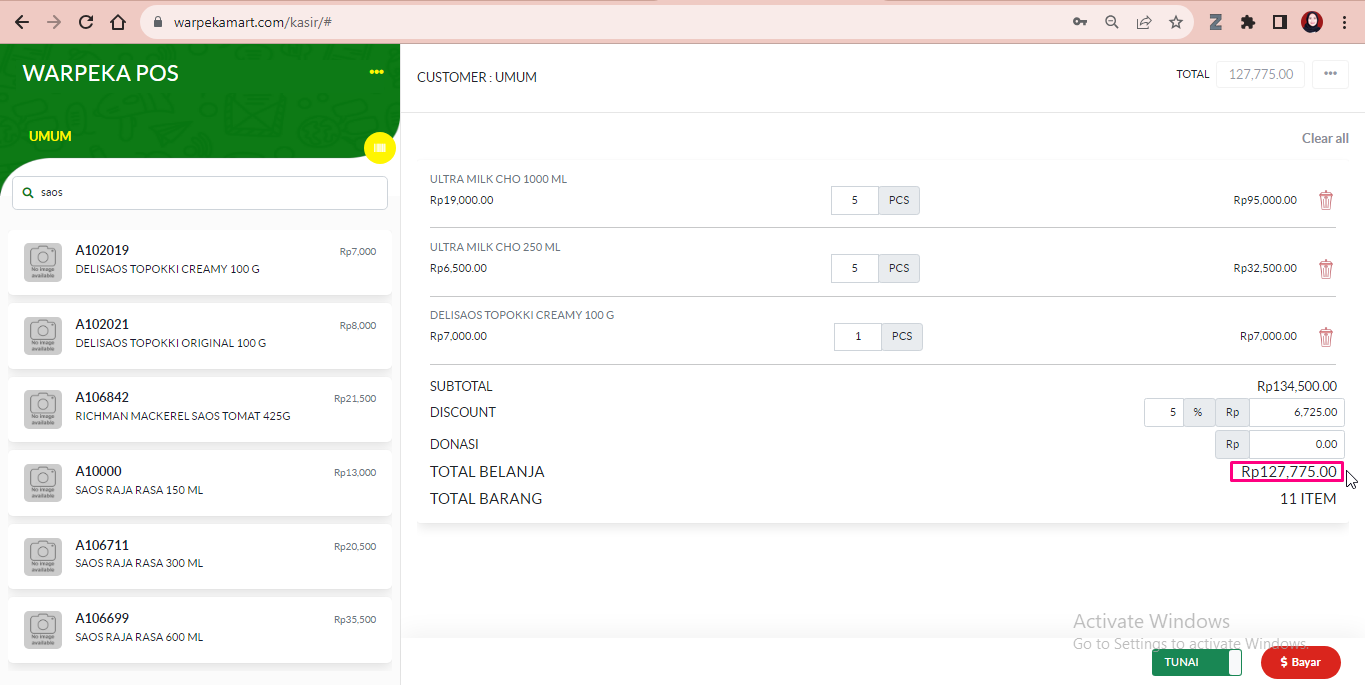The width and height of the screenshot is (1365, 685).
Task: Delete ULTRA MILK CHO 250 ML row
Action: coord(1326,268)
